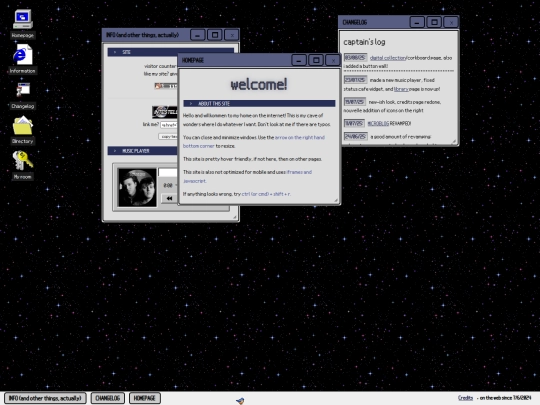Click the 'ctrl (or cmd) + shift + r' text
The height and width of the screenshot is (405, 540).
click(x=266, y=194)
